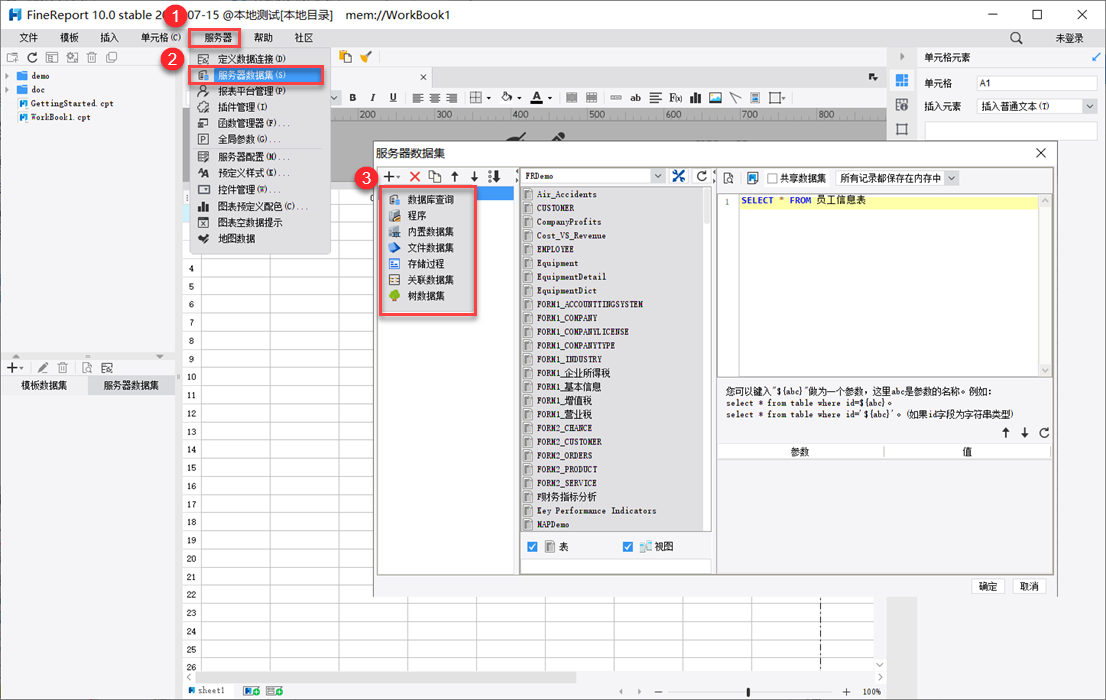Open 帮助 menu
The height and width of the screenshot is (700, 1106).
[263, 37]
